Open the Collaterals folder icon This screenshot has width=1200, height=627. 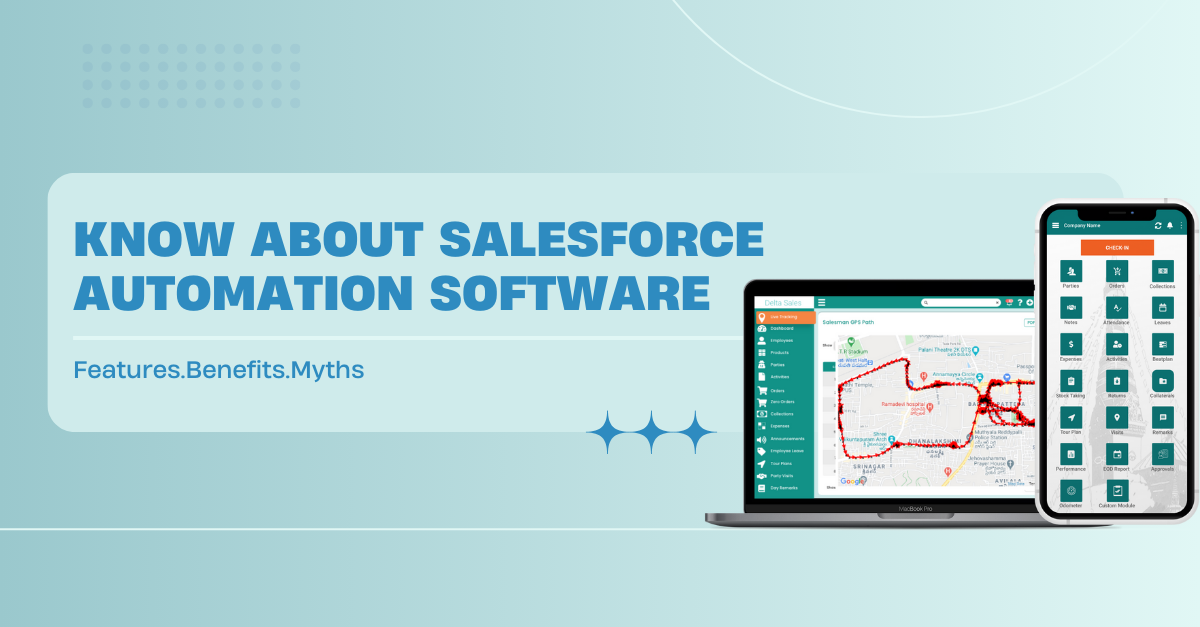pyautogui.click(x=1162, y=380)
